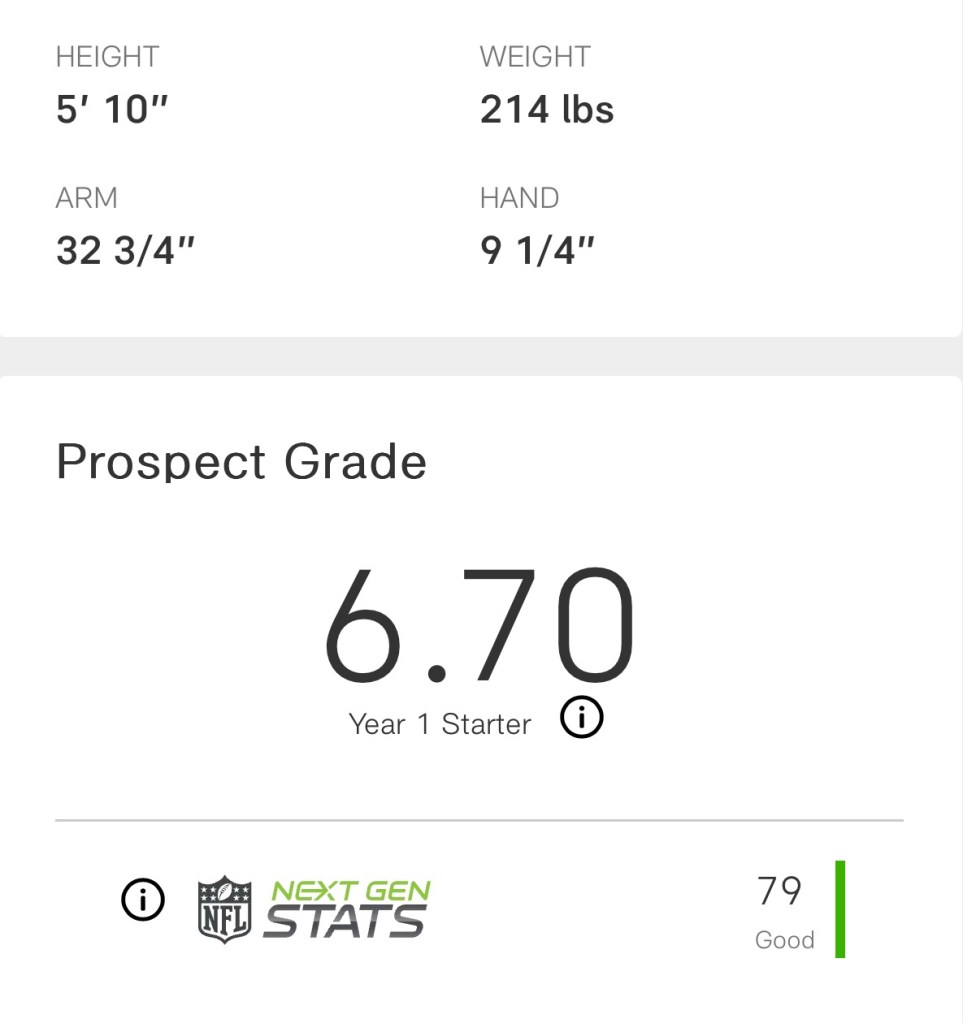
Task: Click the Prospect Grade heading
Action: point(241,462)
